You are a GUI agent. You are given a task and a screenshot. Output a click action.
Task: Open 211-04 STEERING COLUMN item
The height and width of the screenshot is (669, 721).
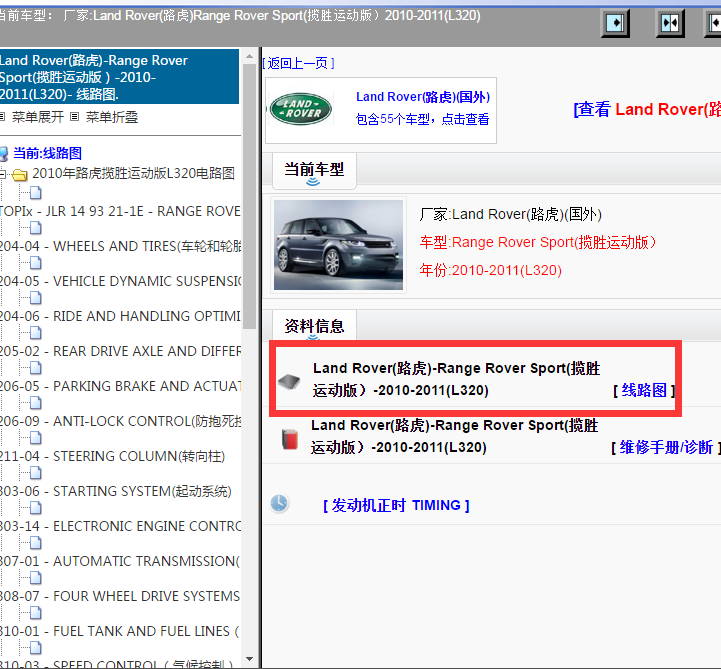tap(113, 457)
